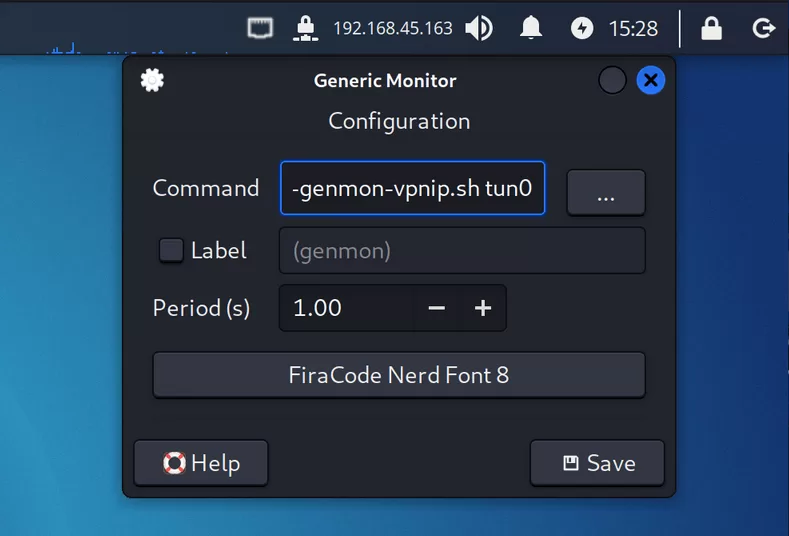Click the Period value field showing 1.00
Image resolution: width=789 pixels, height=536 pixels.
click(x=346, y=308)
